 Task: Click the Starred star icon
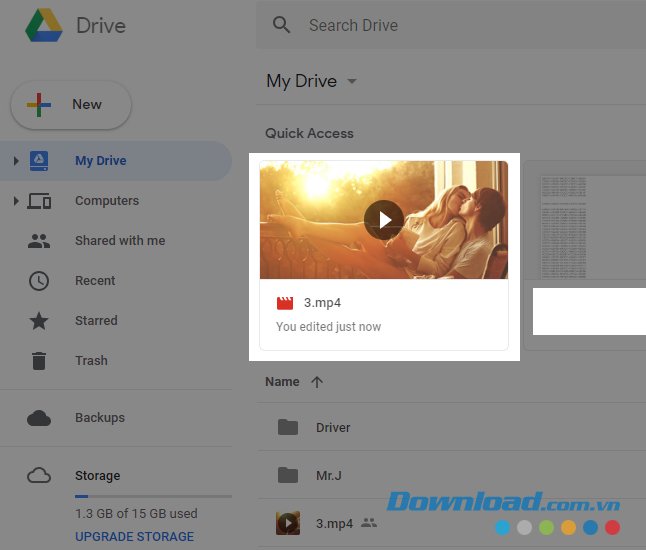(x=39, y=321)
